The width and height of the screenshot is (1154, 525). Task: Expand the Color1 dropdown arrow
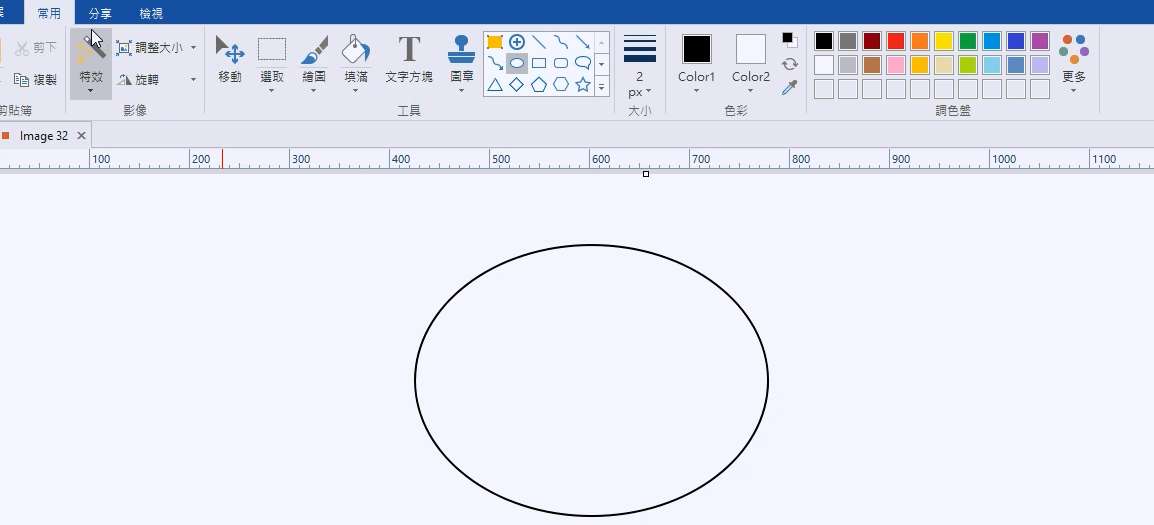point(696,91)
